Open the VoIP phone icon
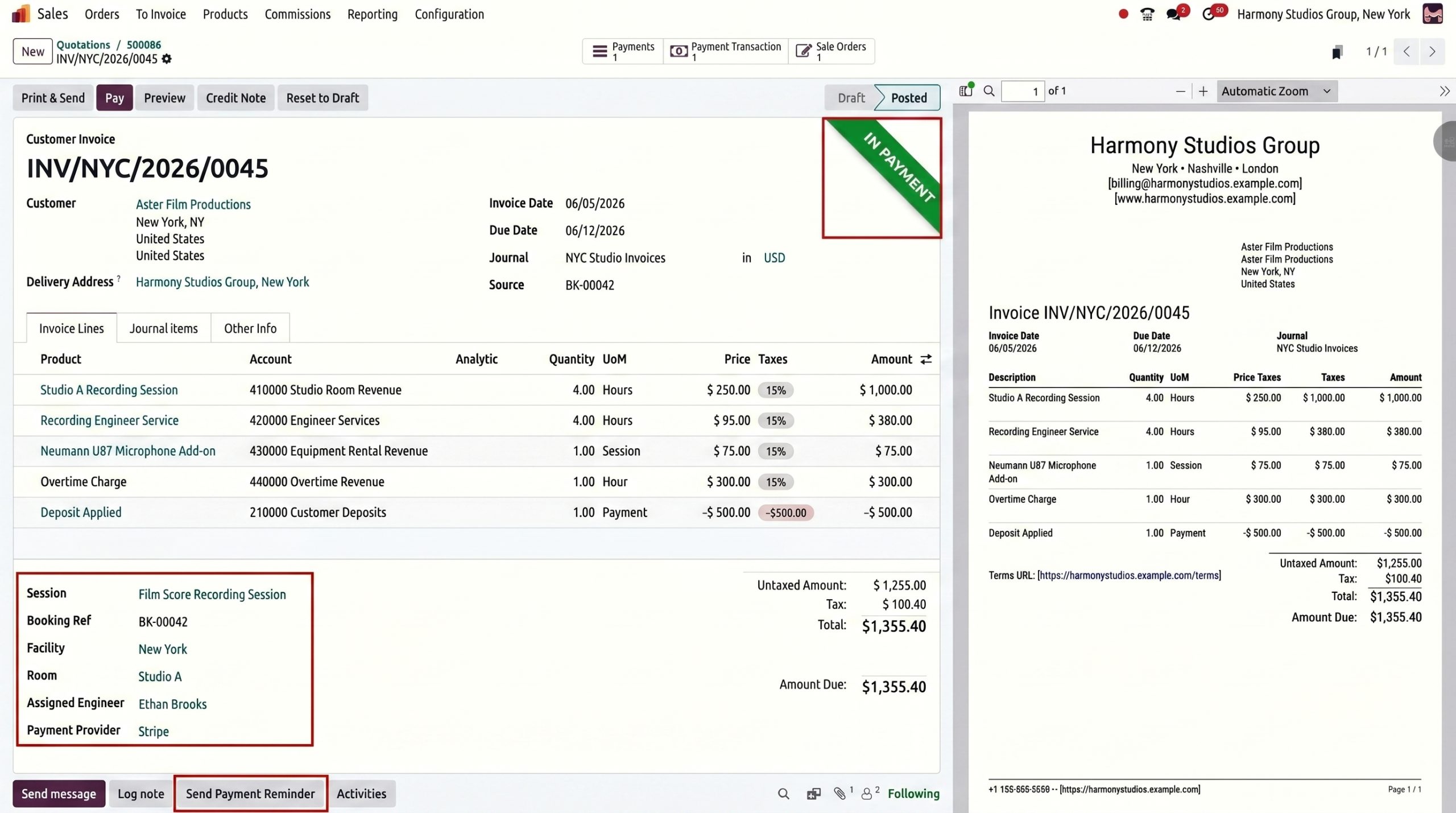 pos(1147,14)
